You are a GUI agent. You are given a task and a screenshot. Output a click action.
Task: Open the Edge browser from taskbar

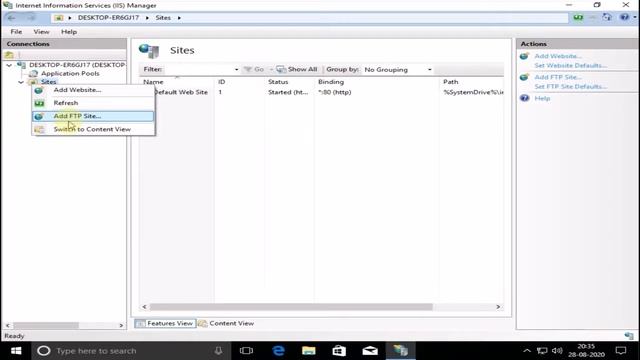[278, 351]
